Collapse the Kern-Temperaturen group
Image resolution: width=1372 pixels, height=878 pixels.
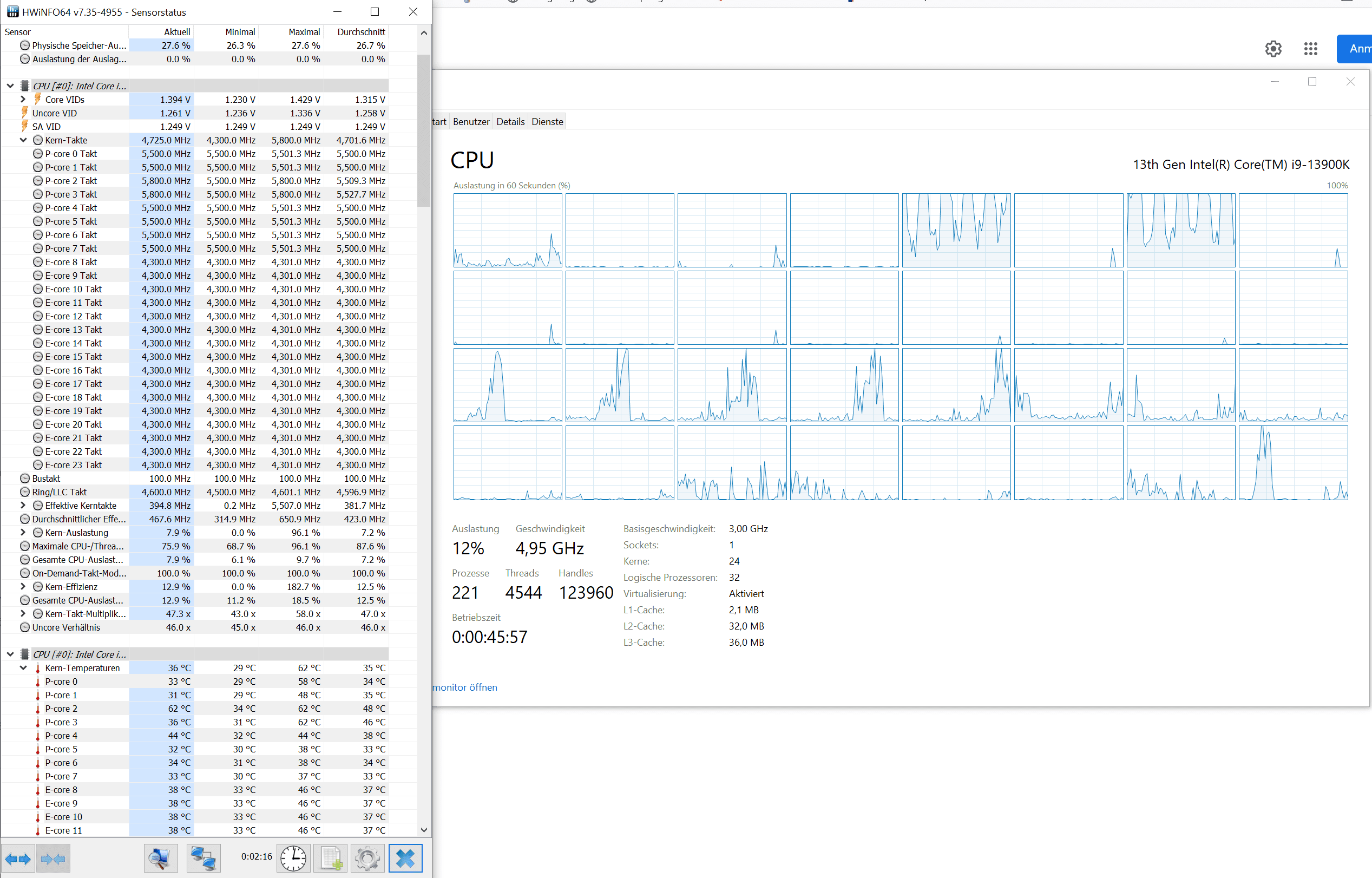(x=23, y=667)
